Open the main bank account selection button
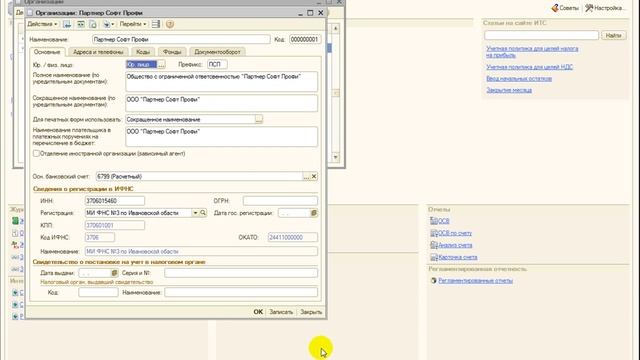The height and width of the screenshot is (360, 640). click(x=306, y=176)
